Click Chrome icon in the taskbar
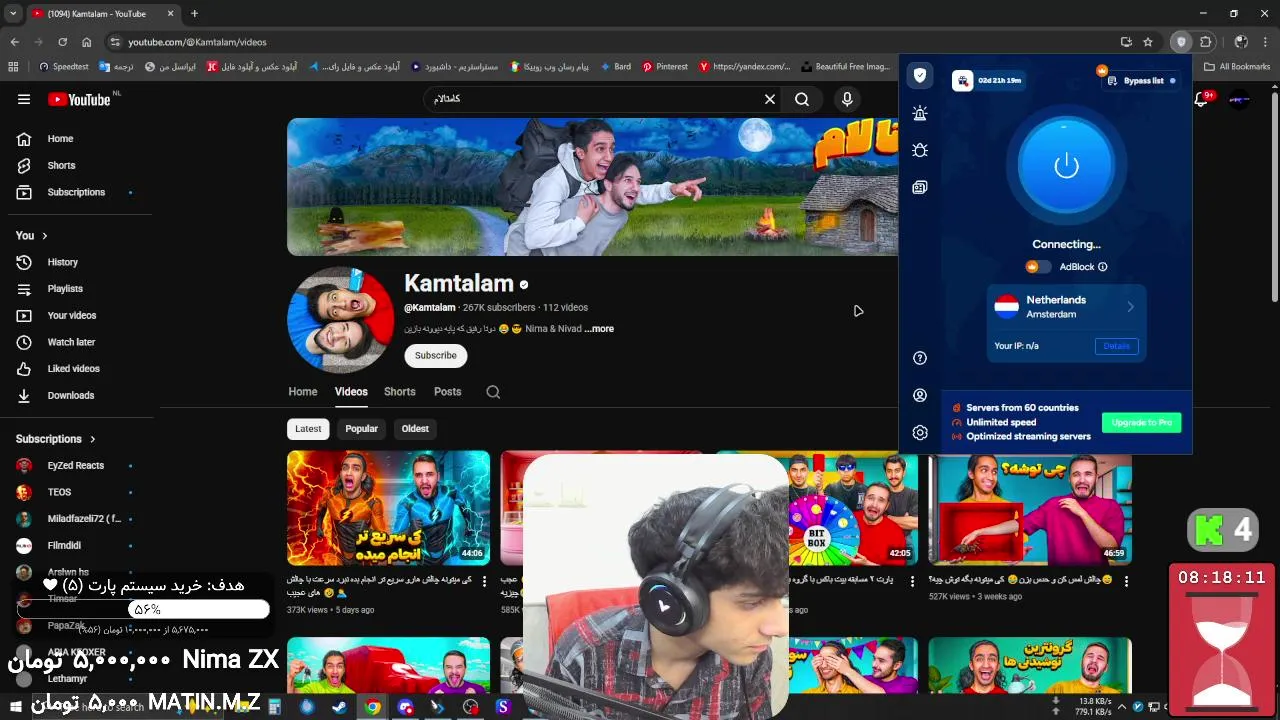This screenshot has height=720, width=1280. tap(372, 707)
